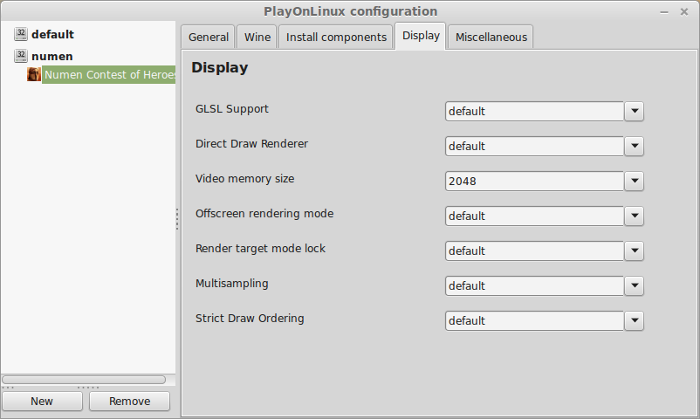
Task: Open Offscreen rendering mode dropdown arrow
Action: click(x=634, y=216)
